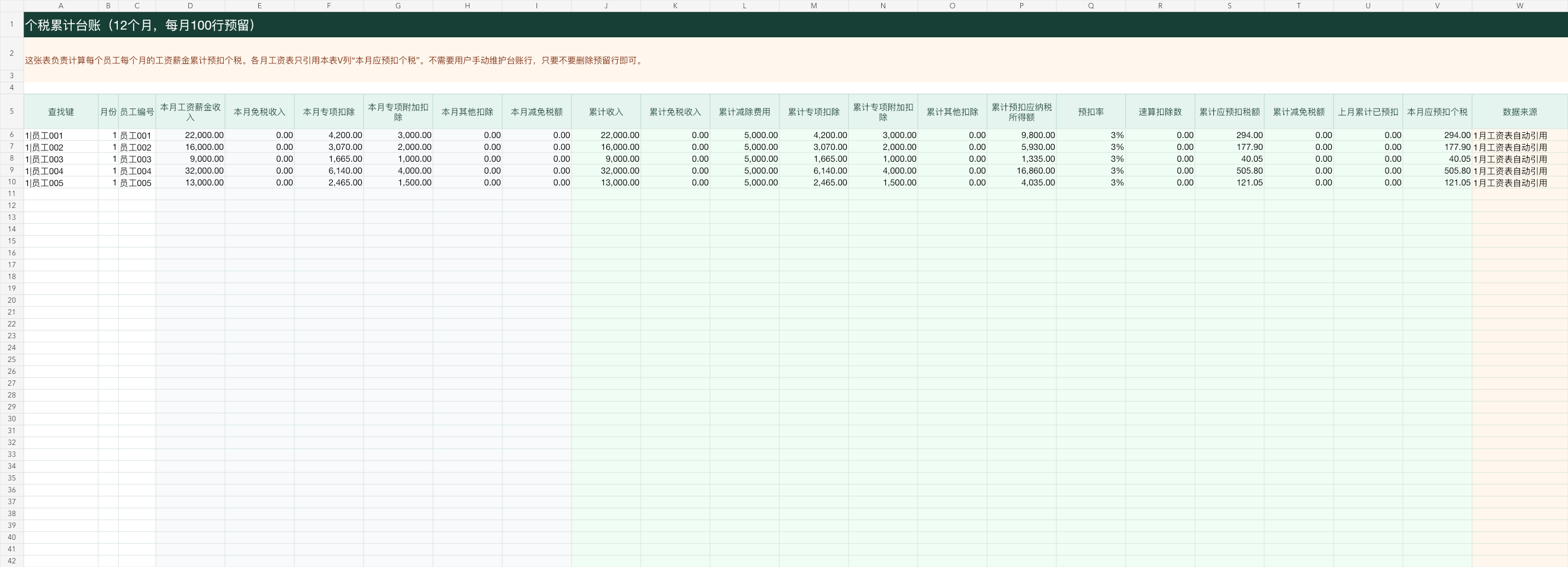Image resolution: width=1568 pixels, height=567 pixels.
Task: Select the 速算扣除数 header cell
Action: [x=1160, y=111]
